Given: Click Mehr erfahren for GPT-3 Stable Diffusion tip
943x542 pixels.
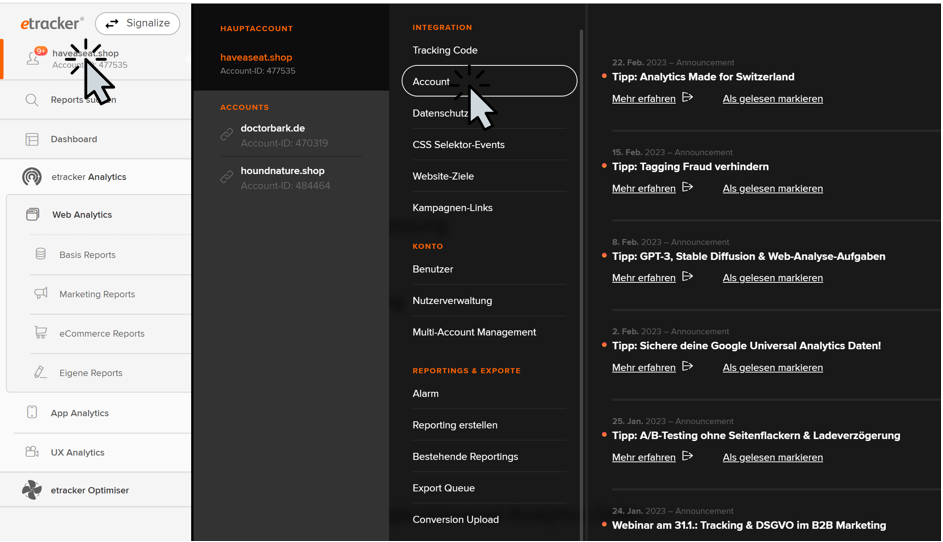Looking at the screenshot, I should [644, 278].
